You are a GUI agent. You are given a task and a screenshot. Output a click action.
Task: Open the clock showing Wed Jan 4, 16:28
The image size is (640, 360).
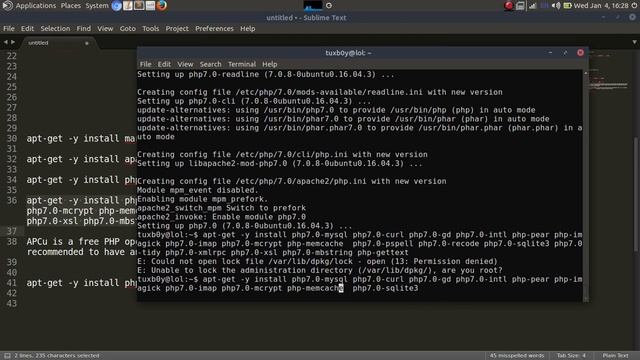coord(601,6)
